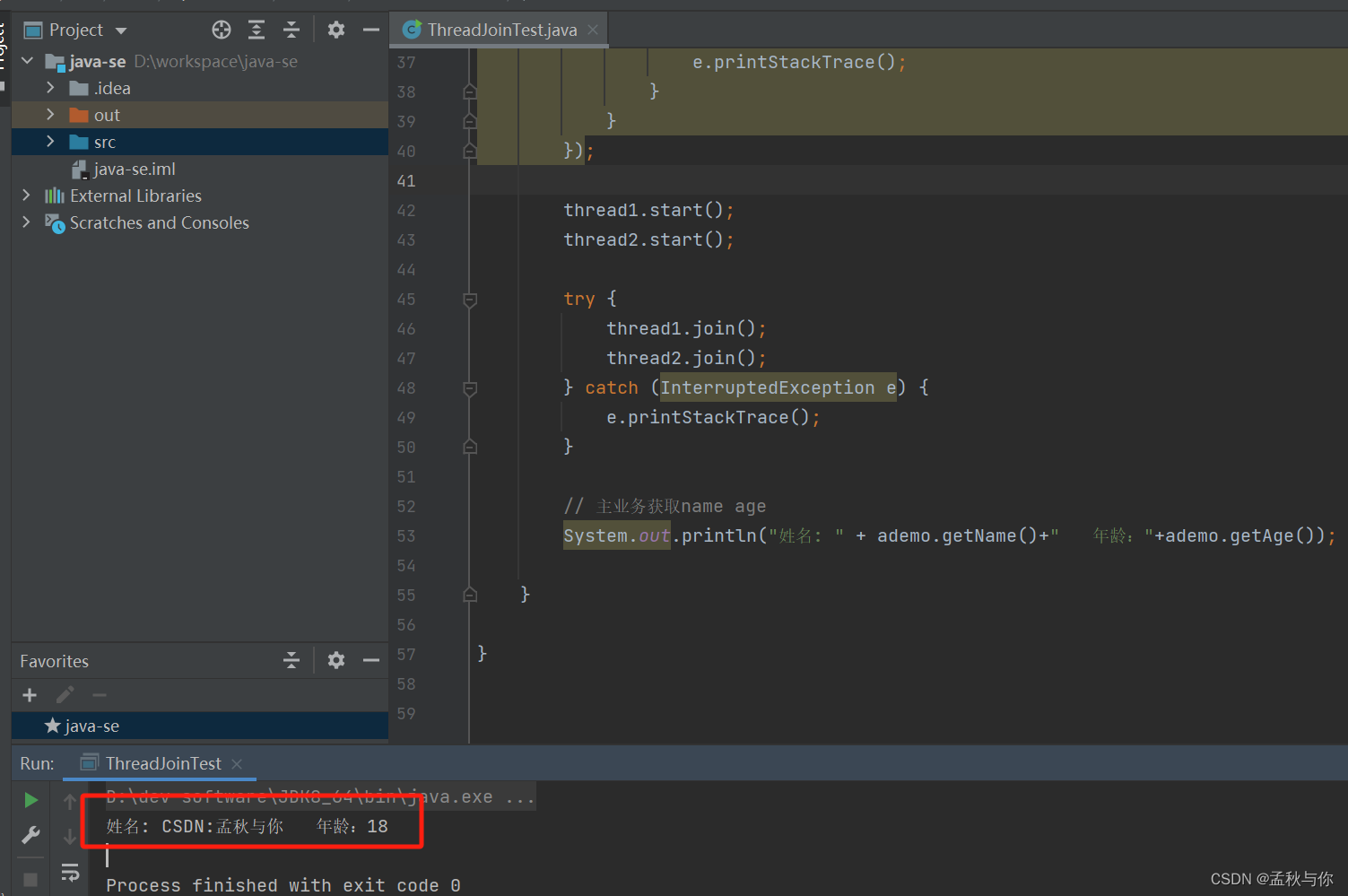Collapse all in Favorites panel
This screenshot has height=896, width=1348.
(291, 661)
